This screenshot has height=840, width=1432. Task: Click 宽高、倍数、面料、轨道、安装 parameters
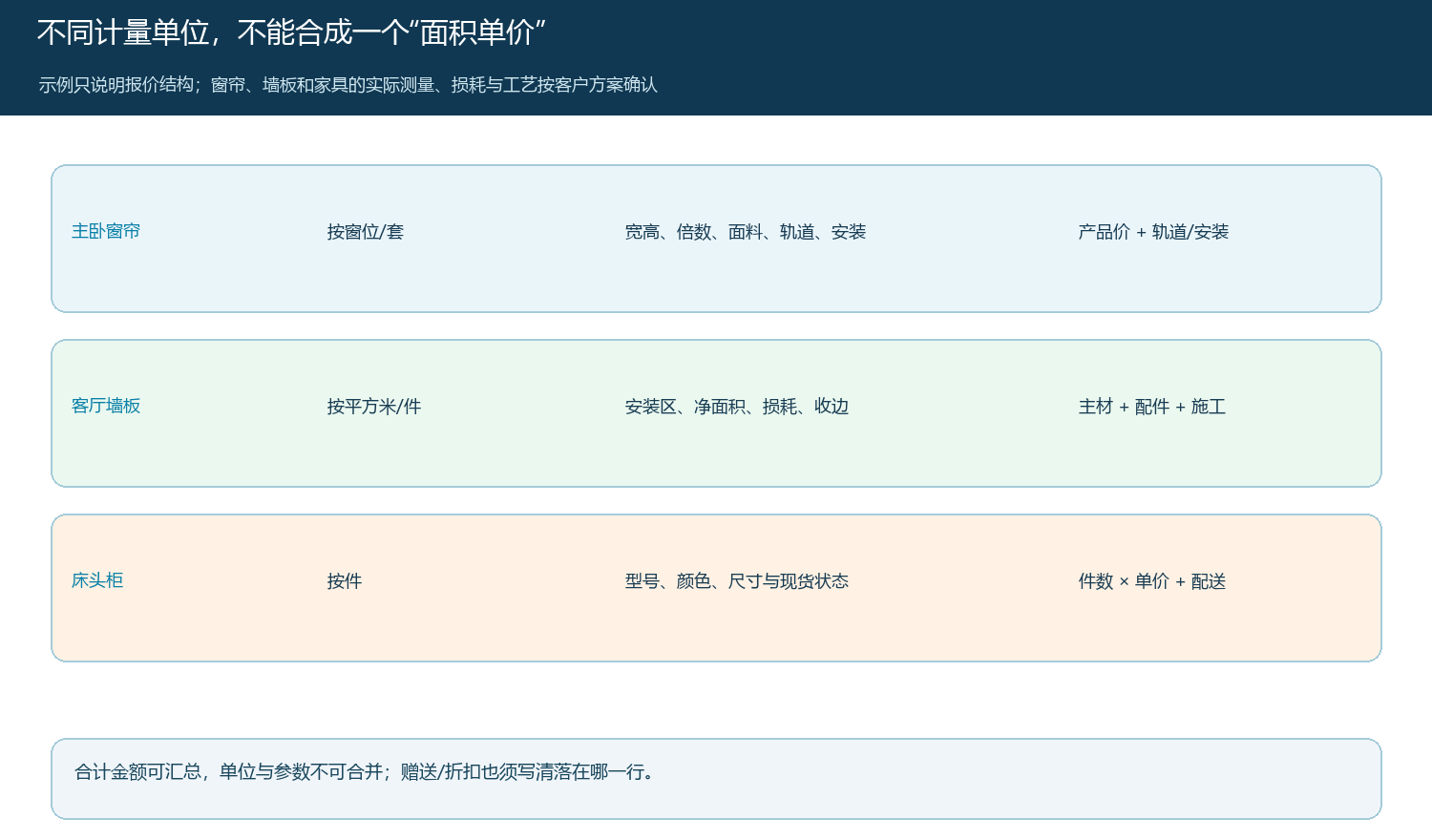746,232
